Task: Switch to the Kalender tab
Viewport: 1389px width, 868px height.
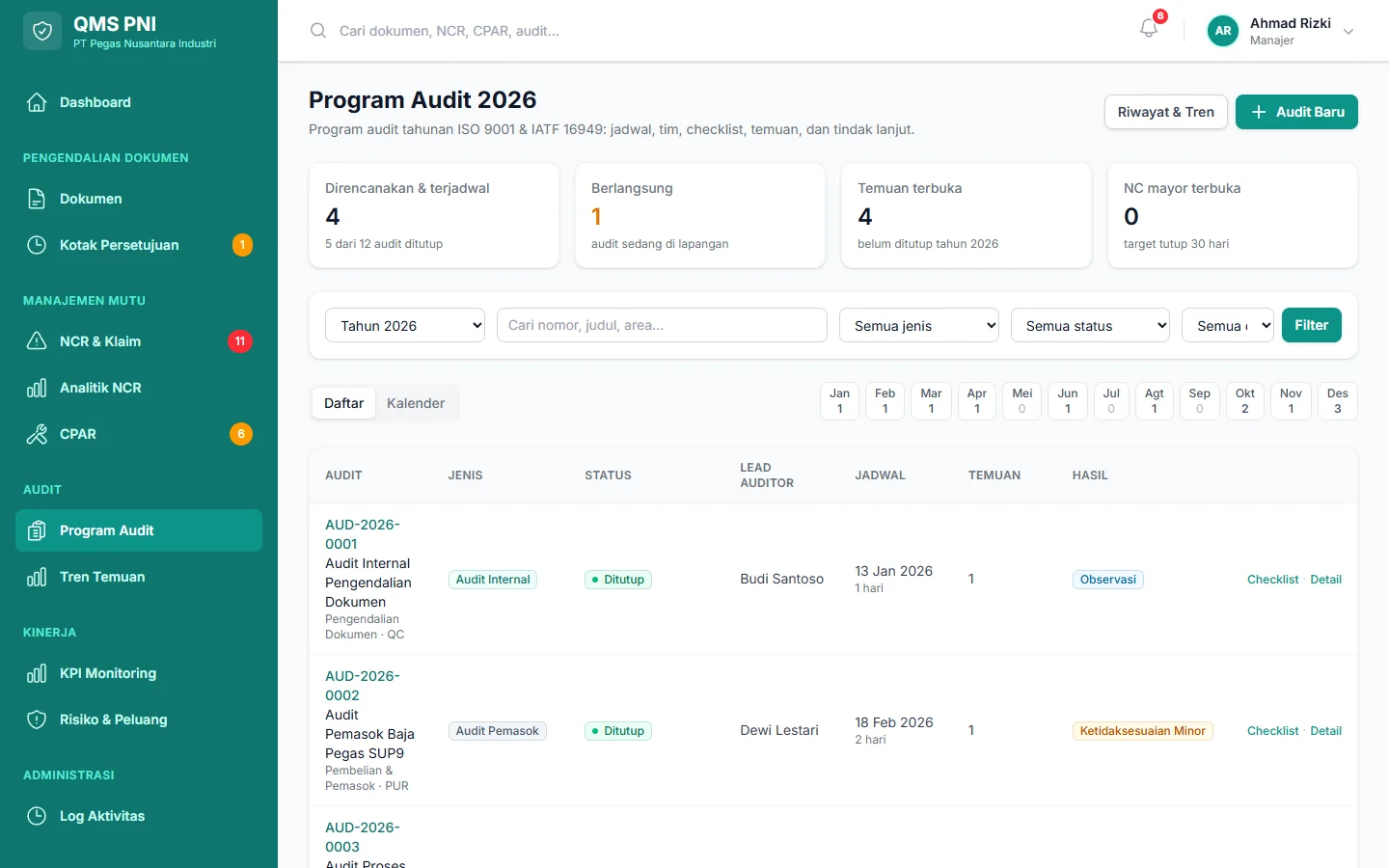Action: pos(416,403)
